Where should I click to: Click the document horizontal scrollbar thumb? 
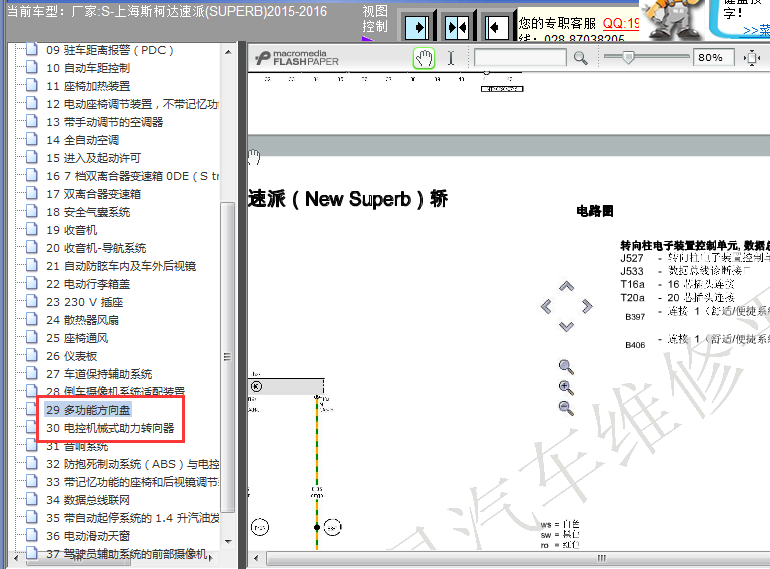point(518,558)
